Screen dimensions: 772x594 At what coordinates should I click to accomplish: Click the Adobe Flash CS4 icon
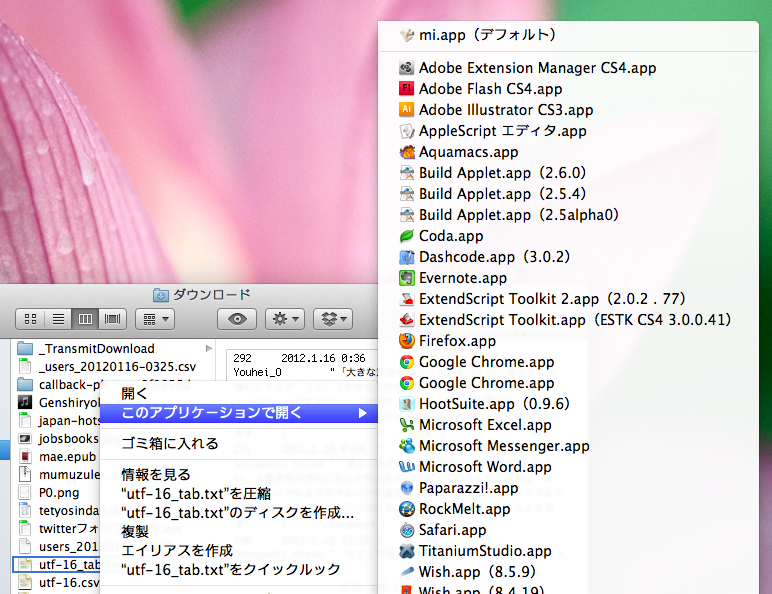pos(406,89)
